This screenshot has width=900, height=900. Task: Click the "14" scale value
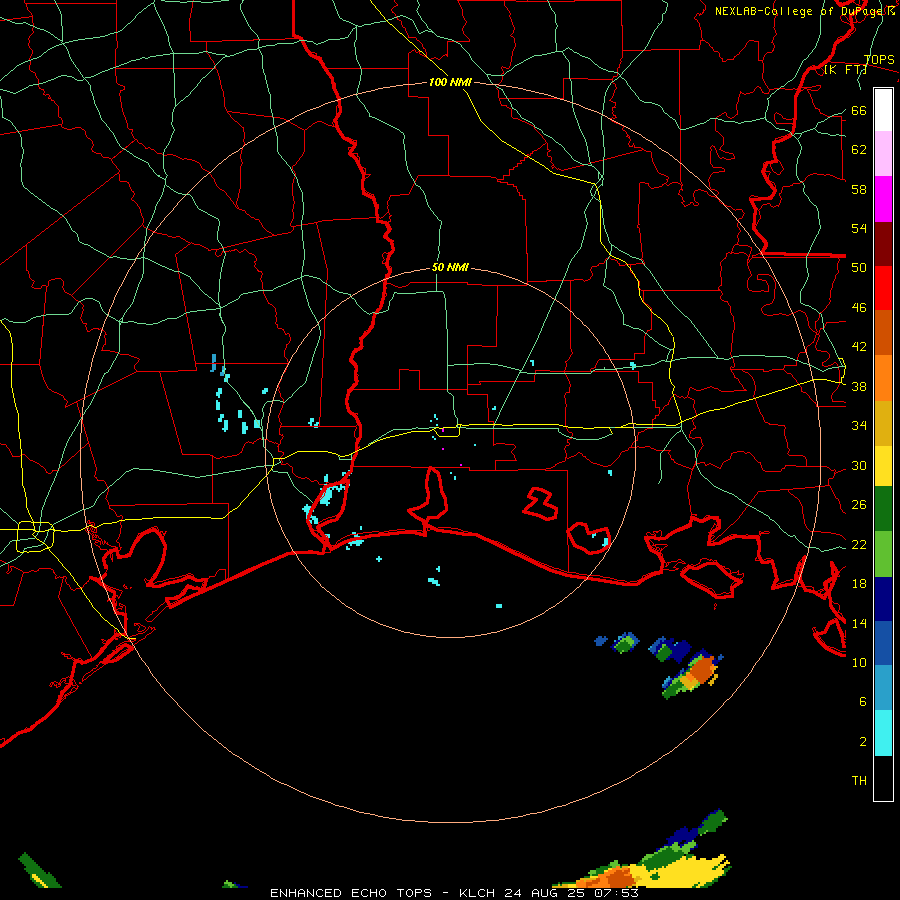(859, 623)
